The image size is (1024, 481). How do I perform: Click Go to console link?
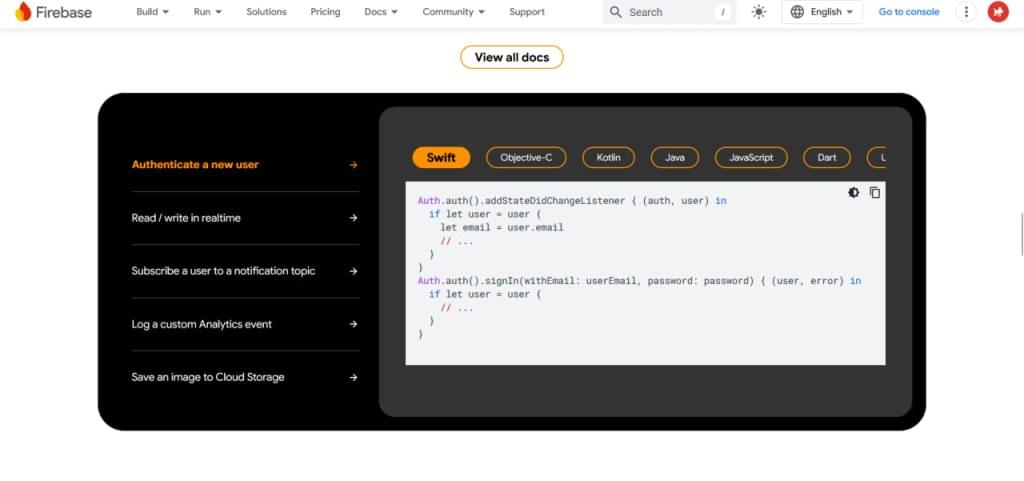(x=908, y=12)
